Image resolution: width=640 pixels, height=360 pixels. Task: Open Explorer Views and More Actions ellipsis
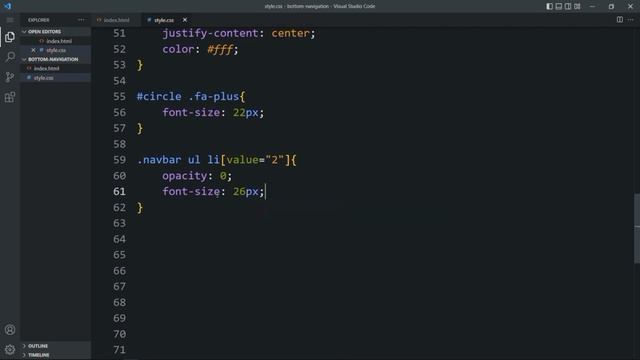point(81,20)
